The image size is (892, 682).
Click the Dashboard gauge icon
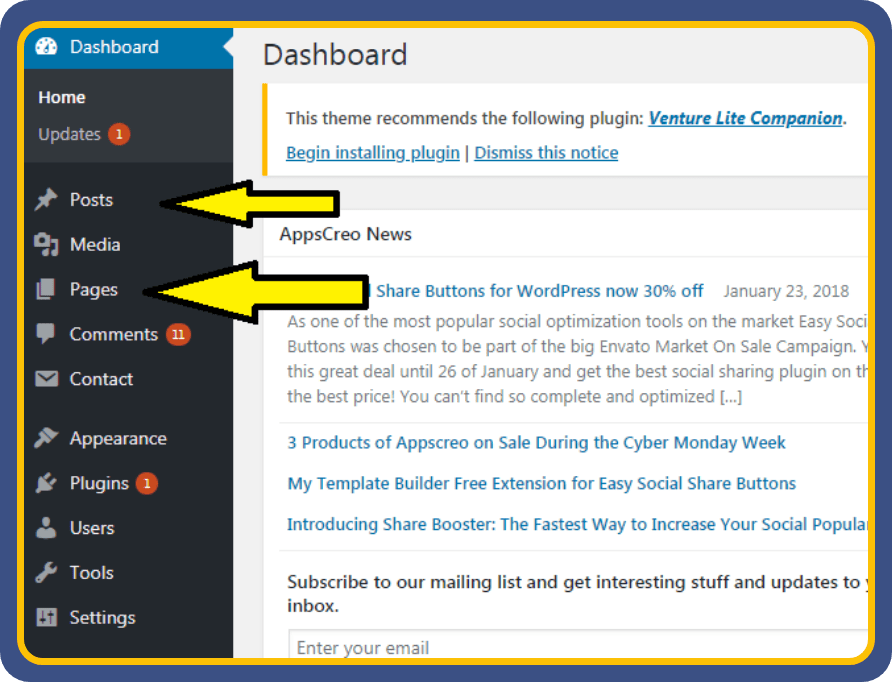coord(46,47)
